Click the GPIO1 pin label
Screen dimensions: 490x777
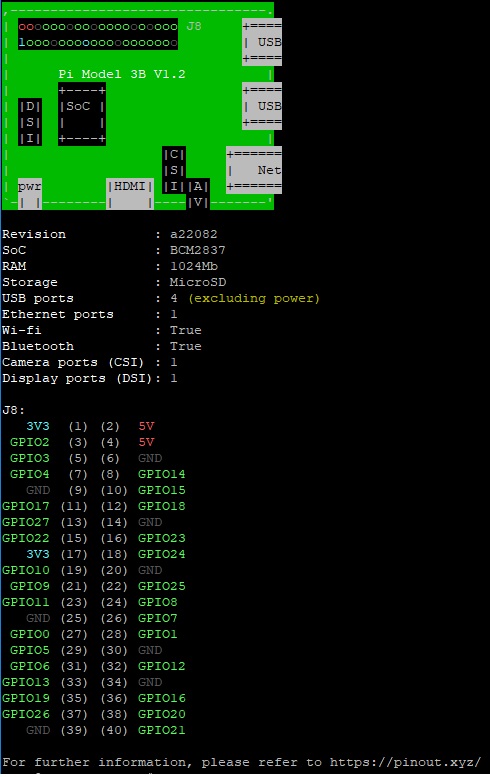(158, 634)
